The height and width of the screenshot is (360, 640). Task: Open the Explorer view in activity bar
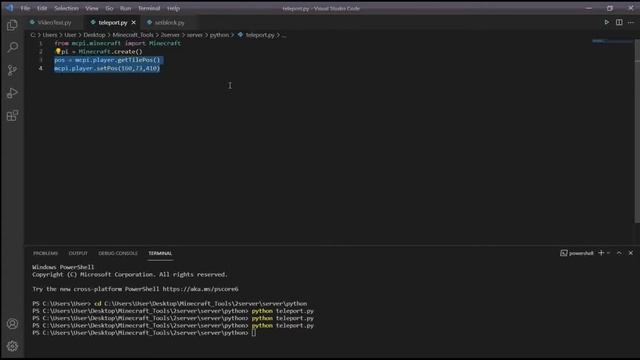(12, 25)
